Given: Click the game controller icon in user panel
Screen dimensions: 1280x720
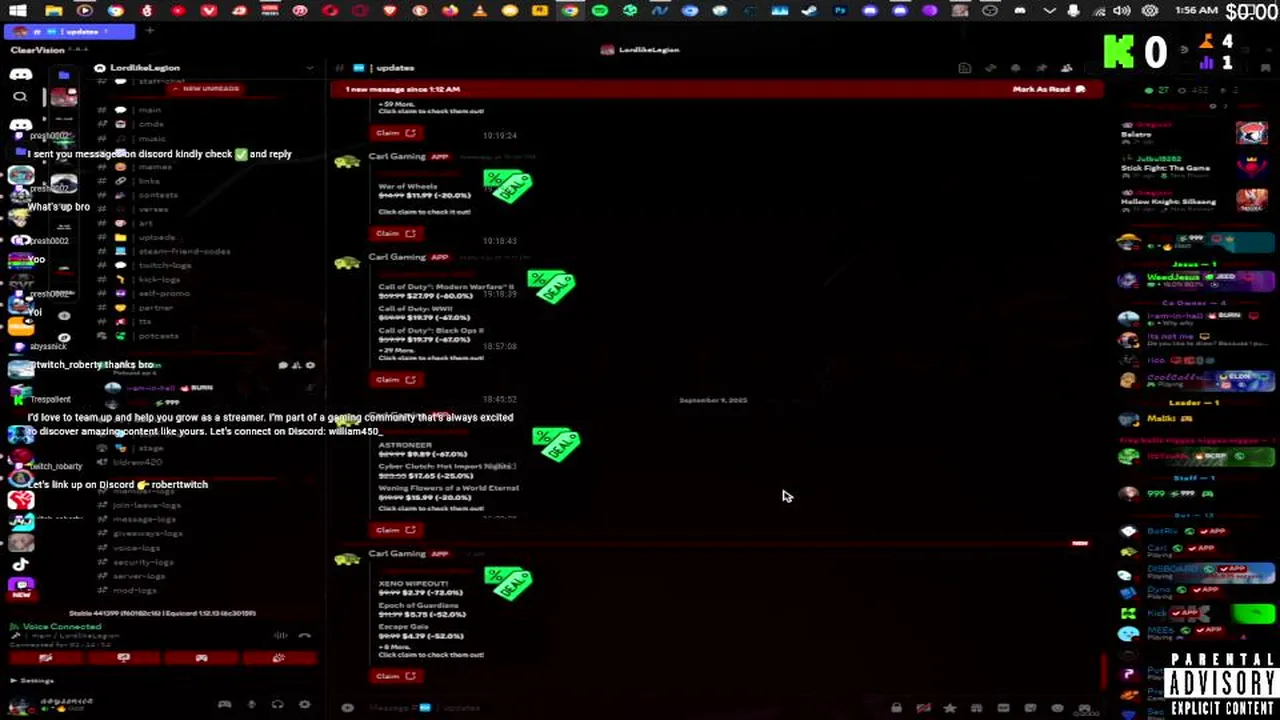Looking at the screenshot, I should coord(224,705).
